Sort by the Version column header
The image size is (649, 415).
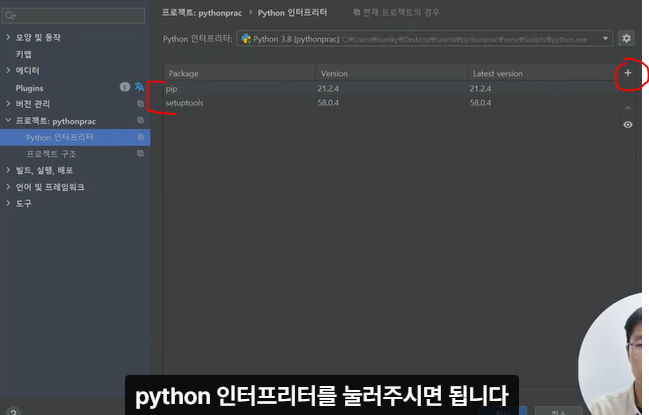pos(392,73)
